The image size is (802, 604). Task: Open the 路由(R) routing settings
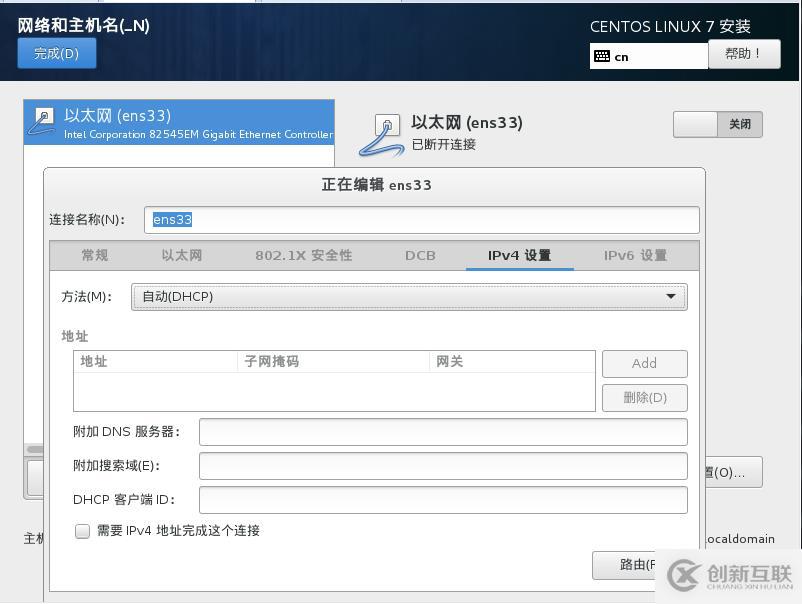point(643,565)
